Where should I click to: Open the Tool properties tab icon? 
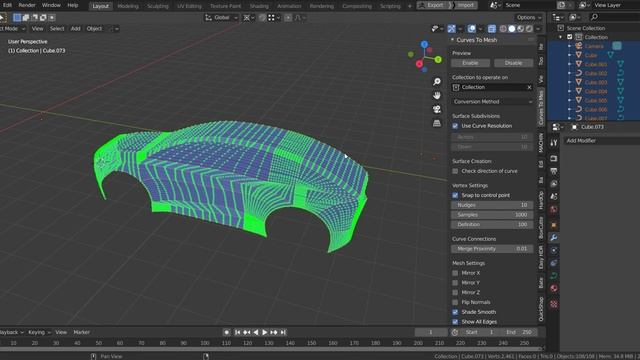tap(553, 143)
